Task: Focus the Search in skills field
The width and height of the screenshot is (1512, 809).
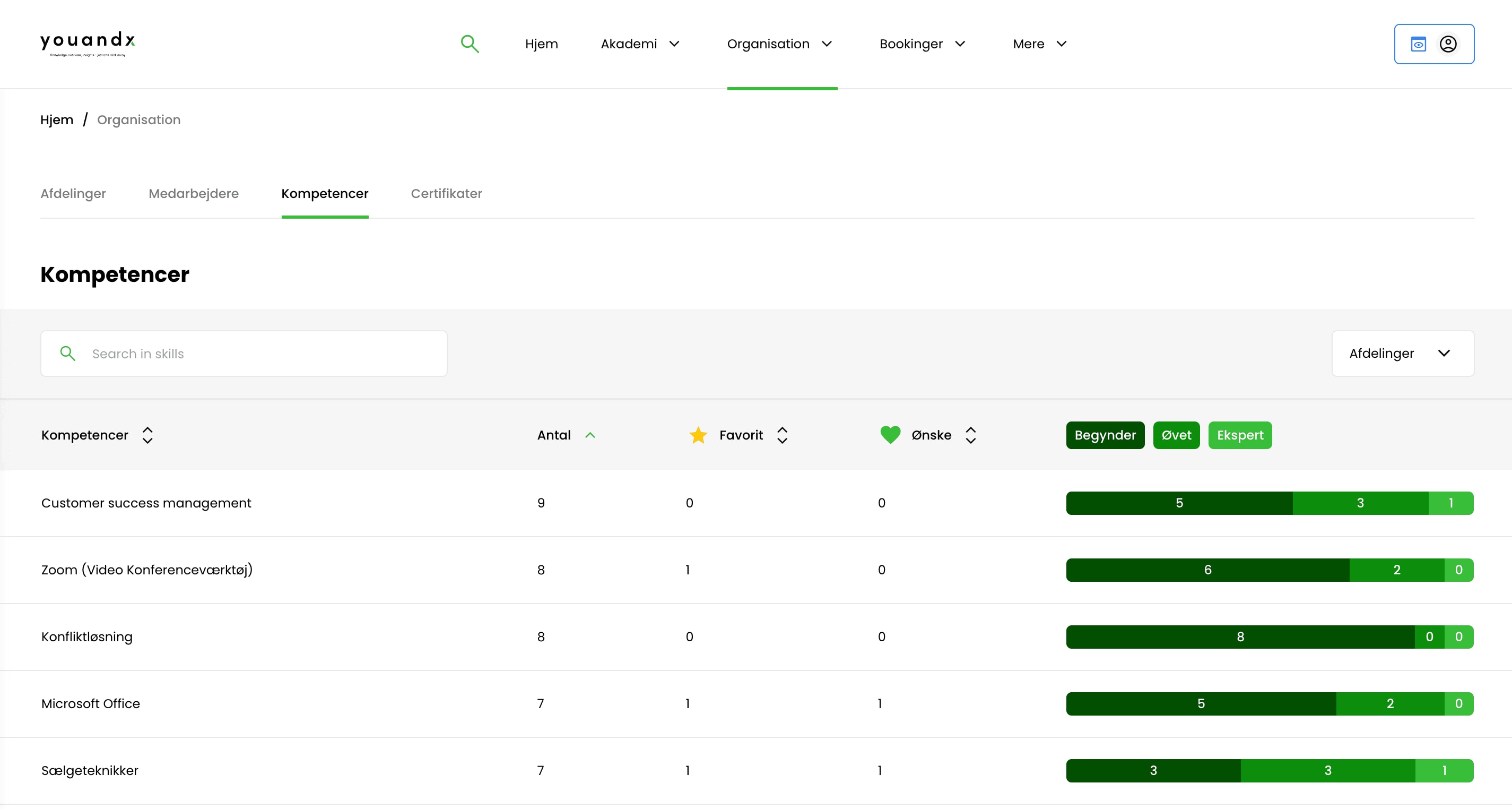Action: [x=244, y=353]
